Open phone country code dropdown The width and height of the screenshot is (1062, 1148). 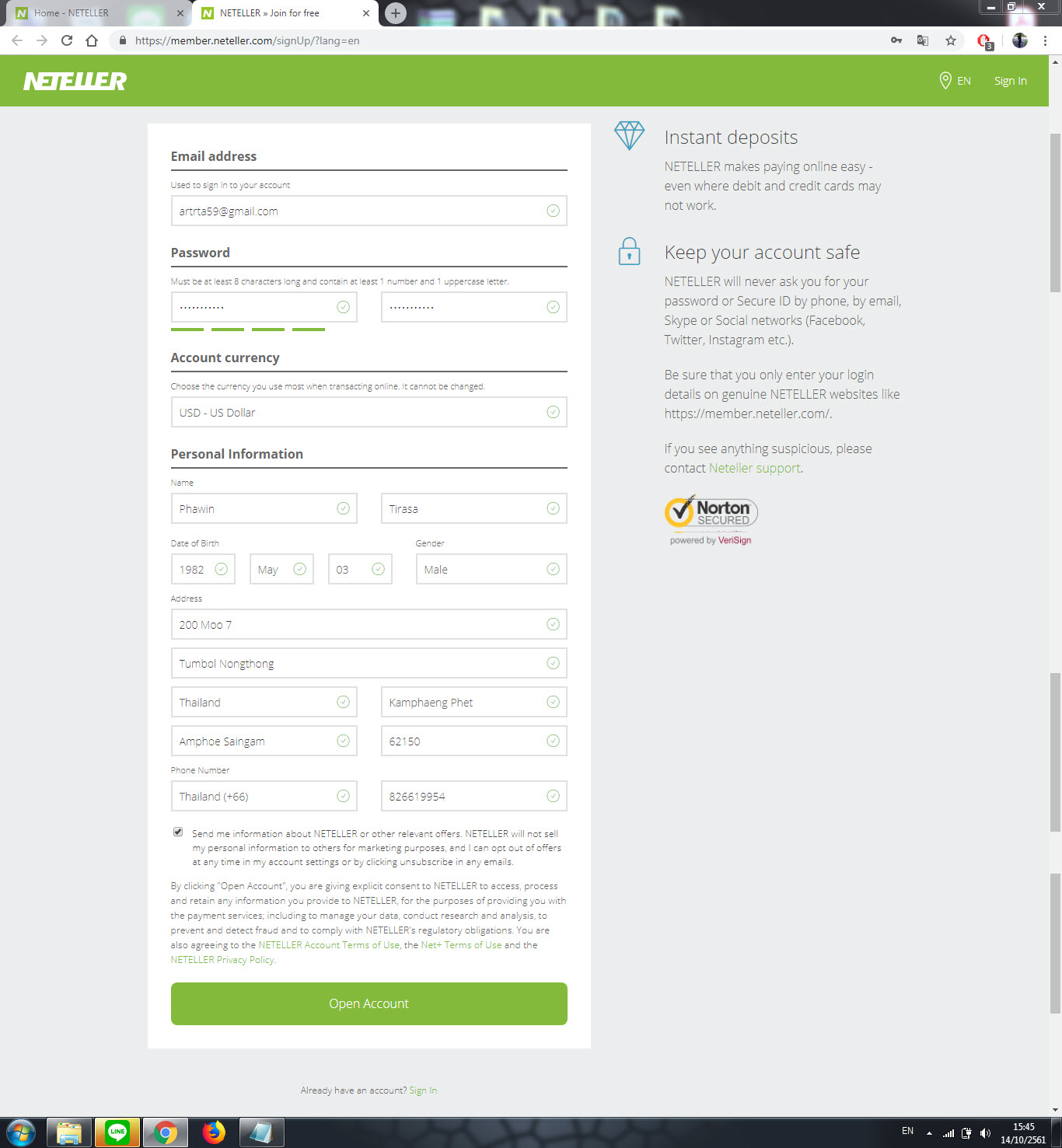point(264,796)
